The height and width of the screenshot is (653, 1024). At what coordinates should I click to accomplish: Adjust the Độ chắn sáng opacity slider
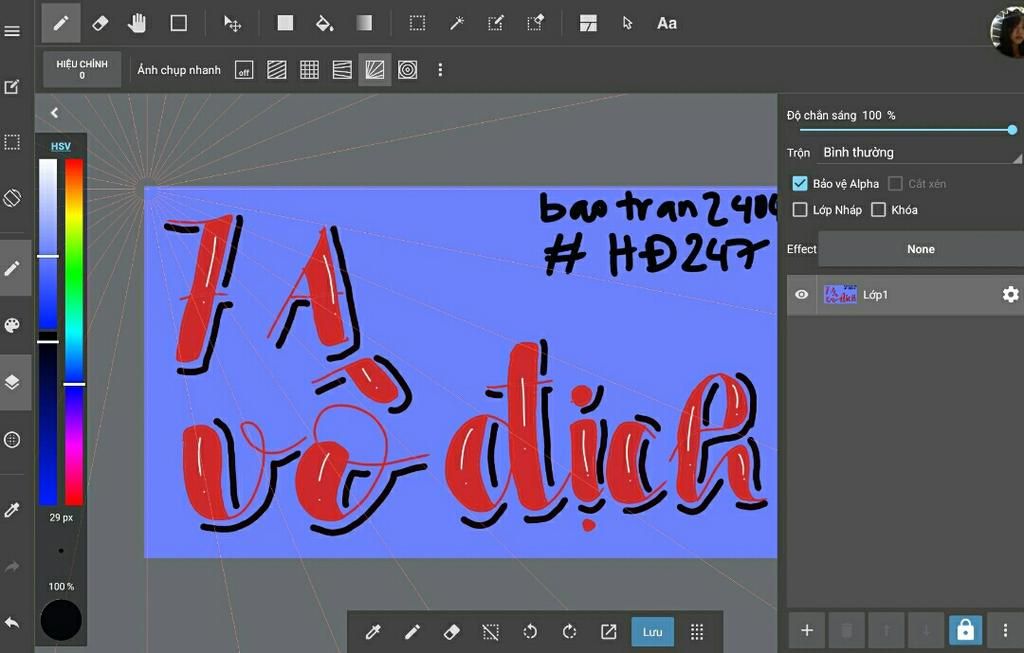pyautogui.click(x=906, y=130)
